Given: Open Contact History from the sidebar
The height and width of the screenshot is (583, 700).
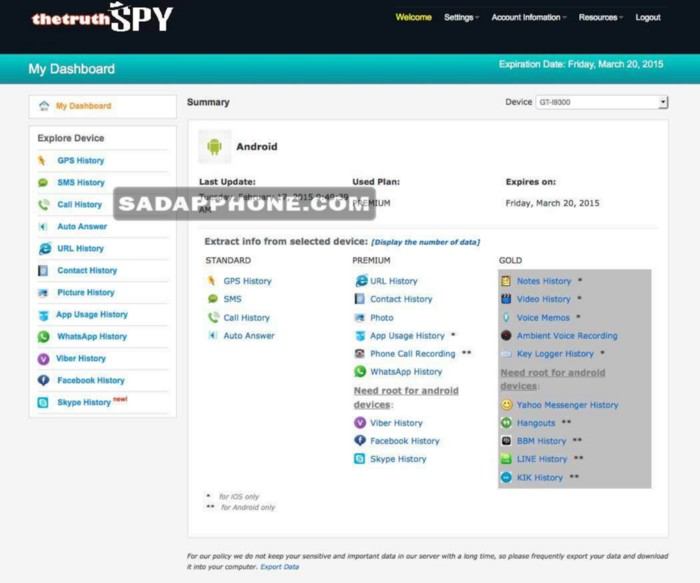Looking at the screenshot, I should (87, 271).
